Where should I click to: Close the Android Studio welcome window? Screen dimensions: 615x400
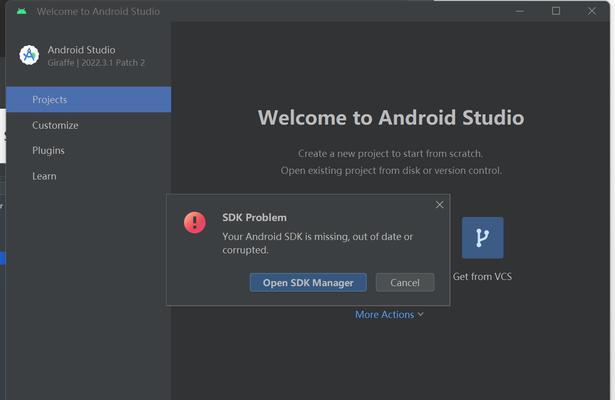click(592, 11)
